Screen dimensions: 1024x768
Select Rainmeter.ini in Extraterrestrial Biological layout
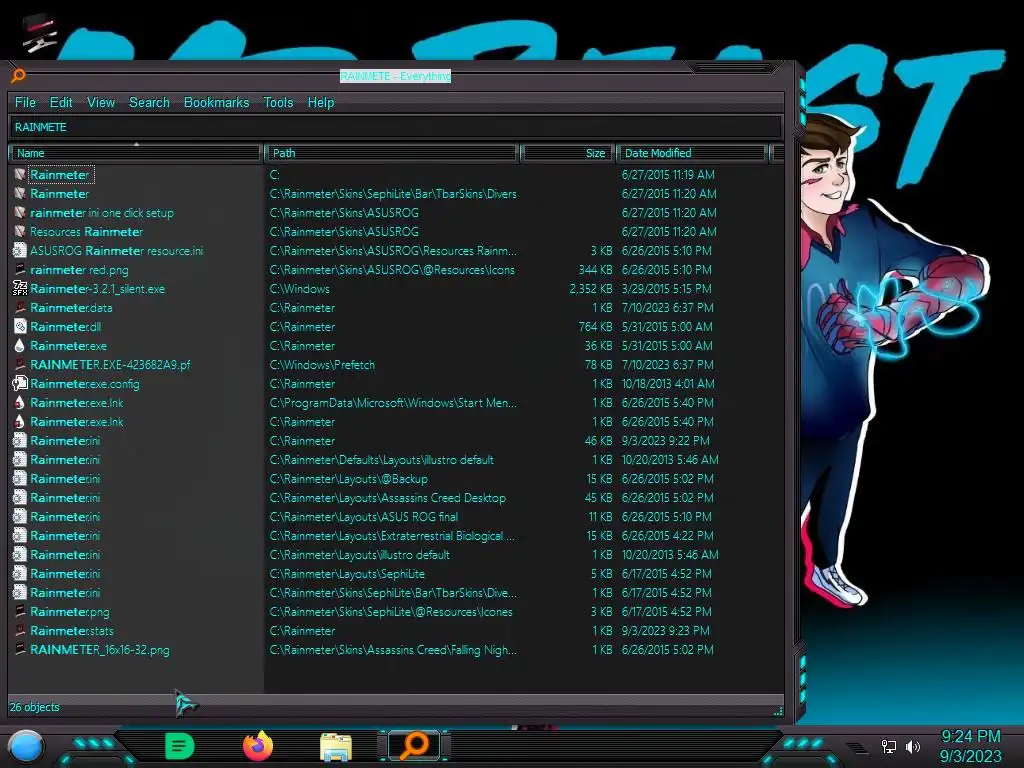pos(65,536)
